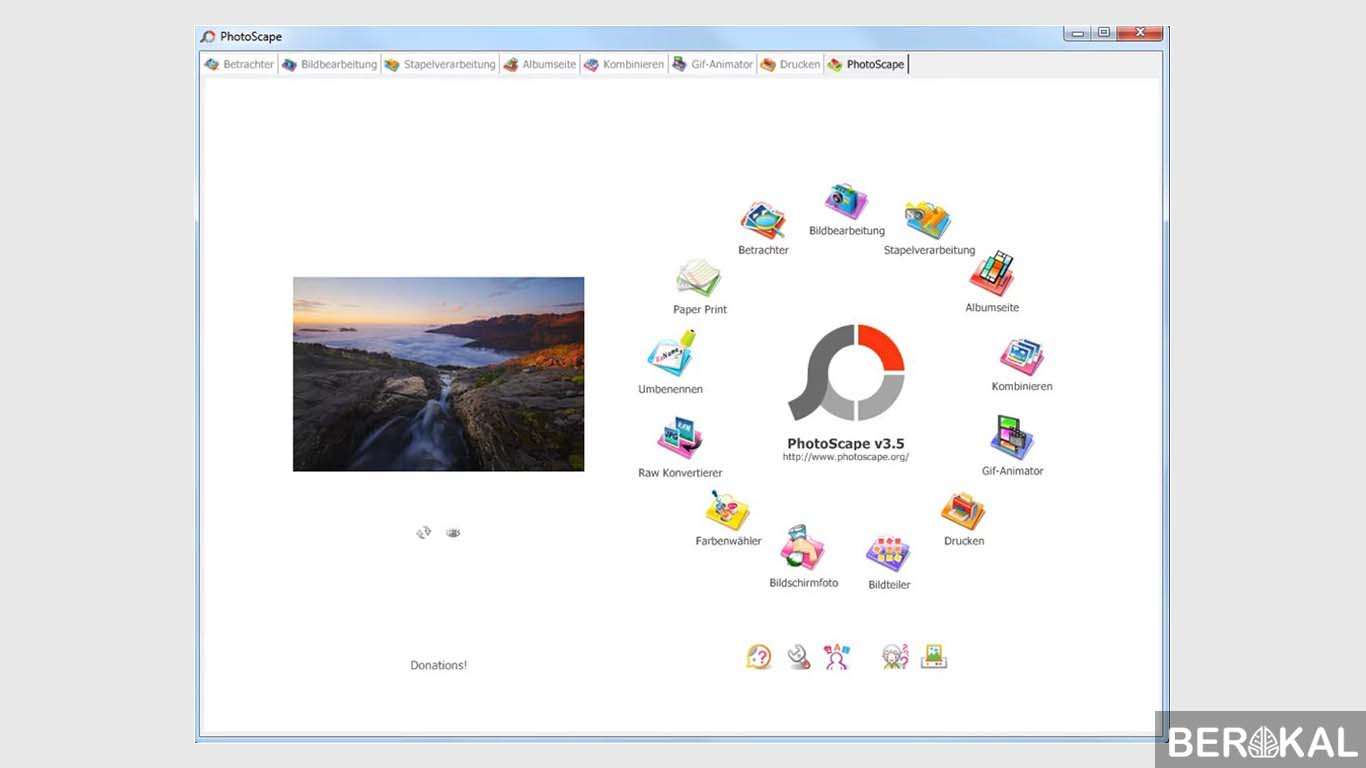Screen dimensions: 1366x768
Task: Open the Gif-Animator icon in the circle
Action: [1012, 438]
